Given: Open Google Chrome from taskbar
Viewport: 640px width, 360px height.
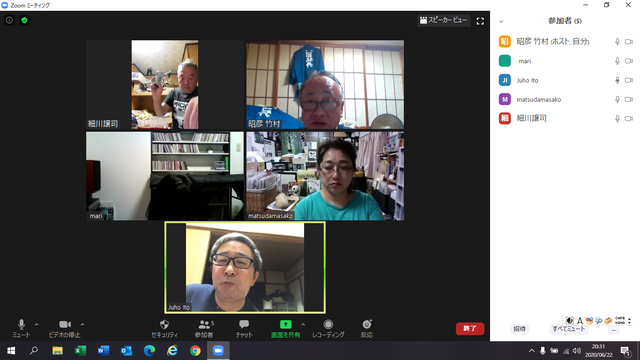Looking at the screenshot, I should pos(195,351).
